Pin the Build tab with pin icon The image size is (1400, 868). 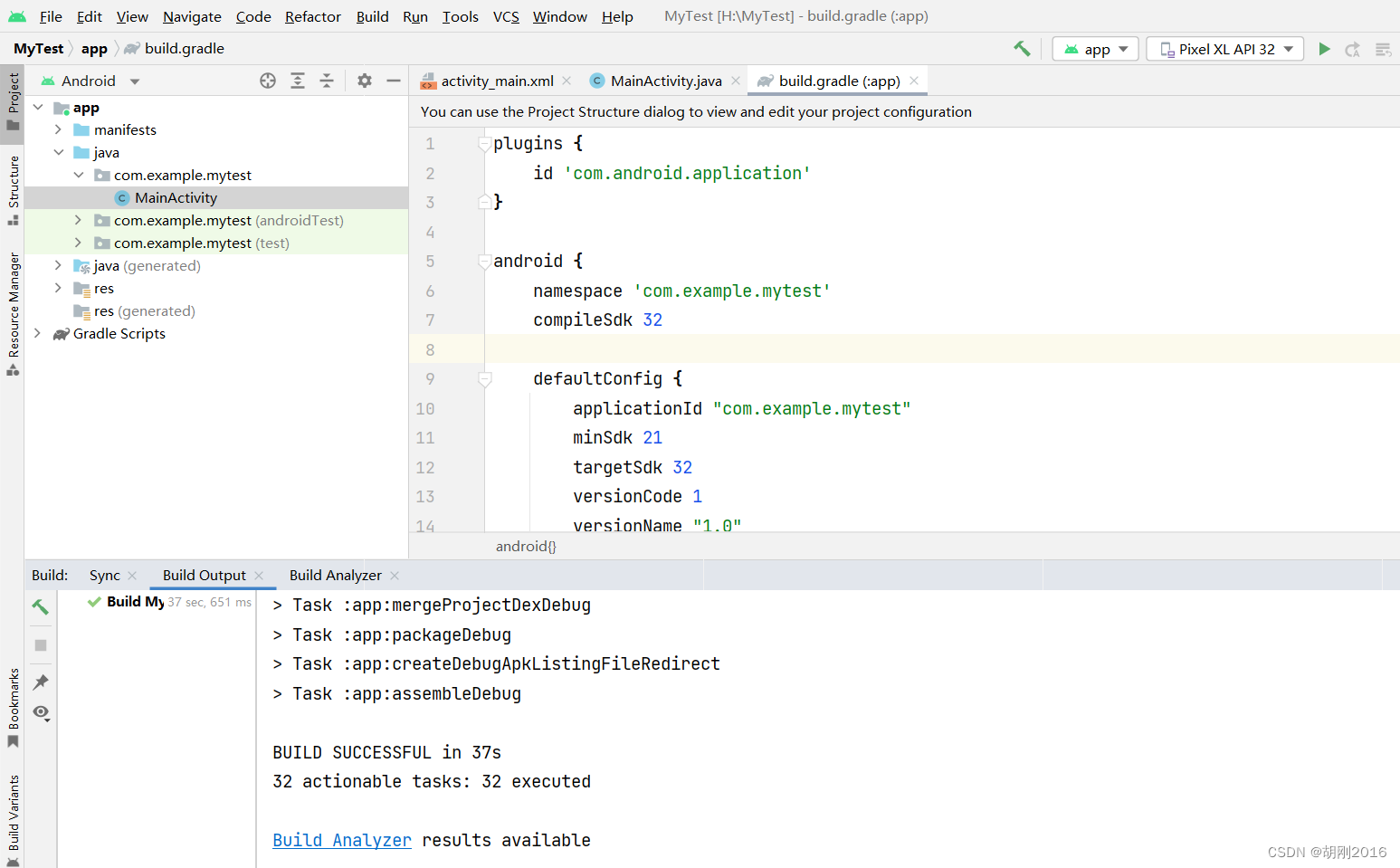pyautogui.click(x=41, y=682)
